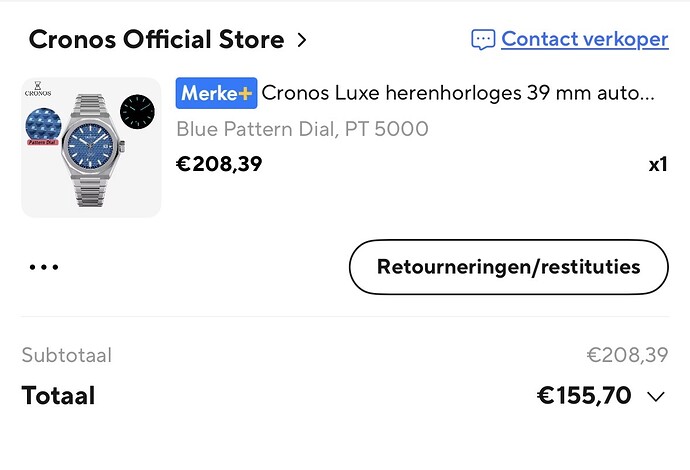Viewport: 690px width, 470px height.
Task: Open the Cronos Luxe herenhorloges product title
Action: [458, 94]
